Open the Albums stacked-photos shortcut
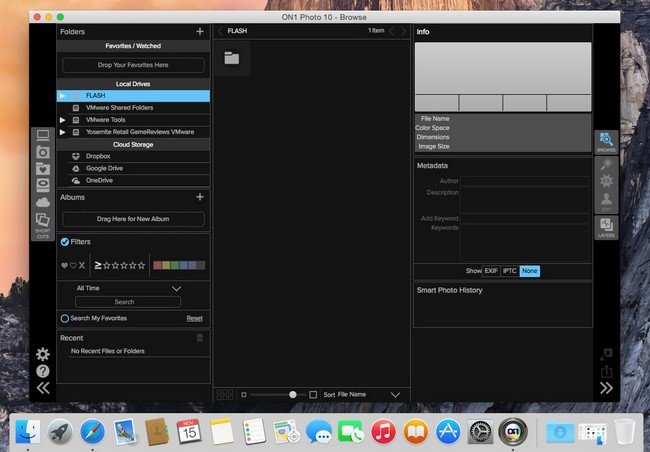 point(43,220)
